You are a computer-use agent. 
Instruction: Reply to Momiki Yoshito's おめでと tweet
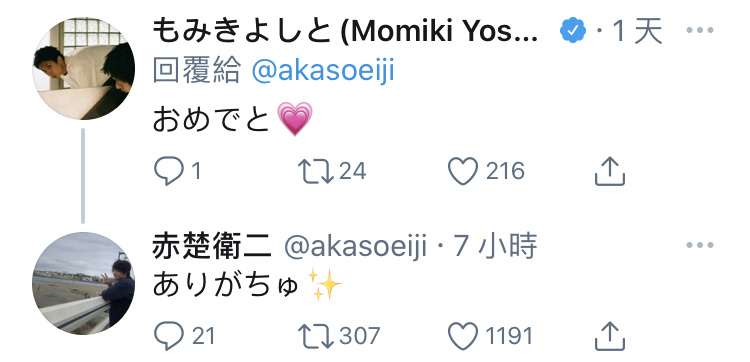tap(169, 171)
